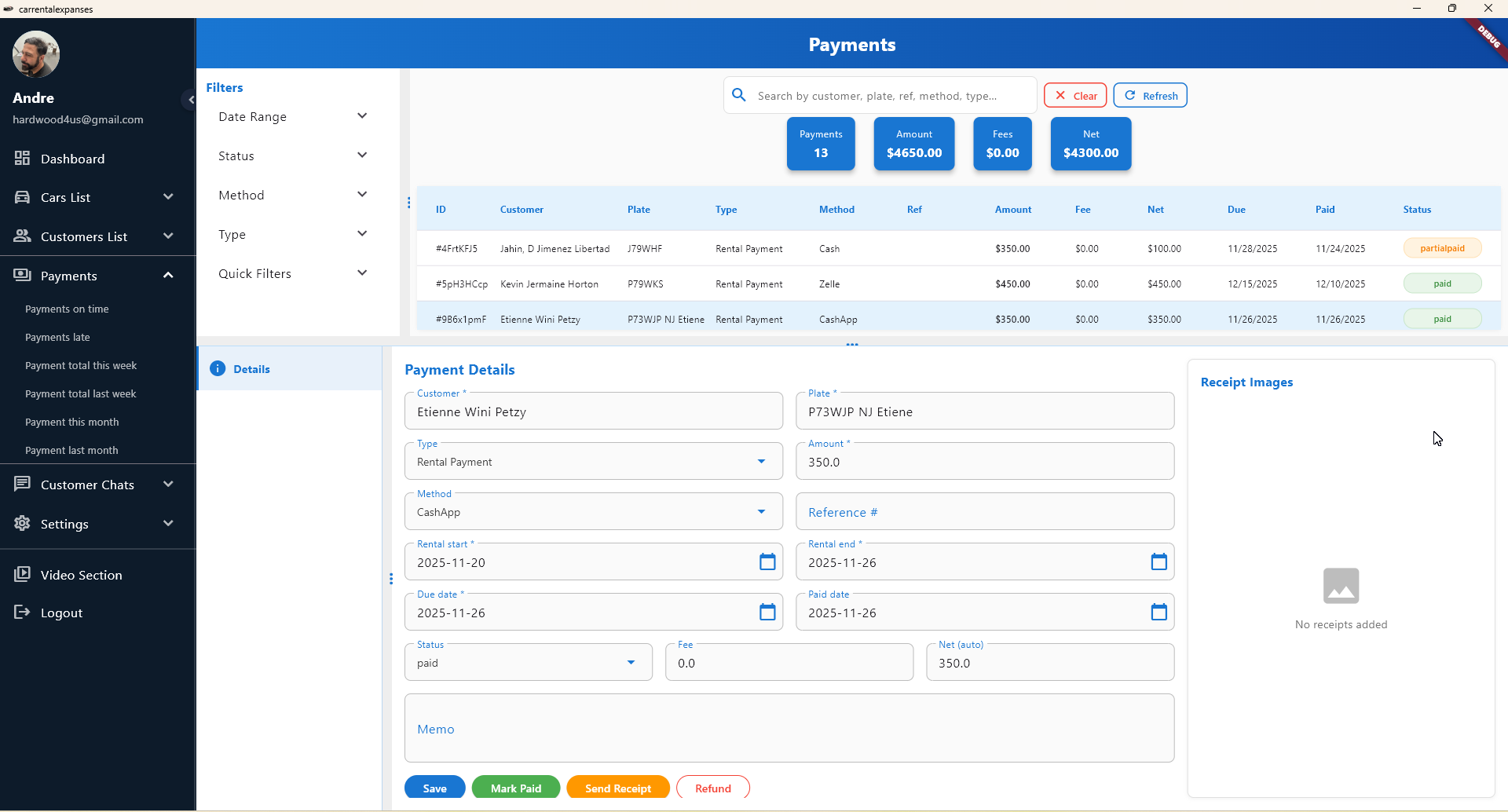The width and height of the screenshot is (1508, 812).
Task: Click into the Memo text field
Action: 789,729
